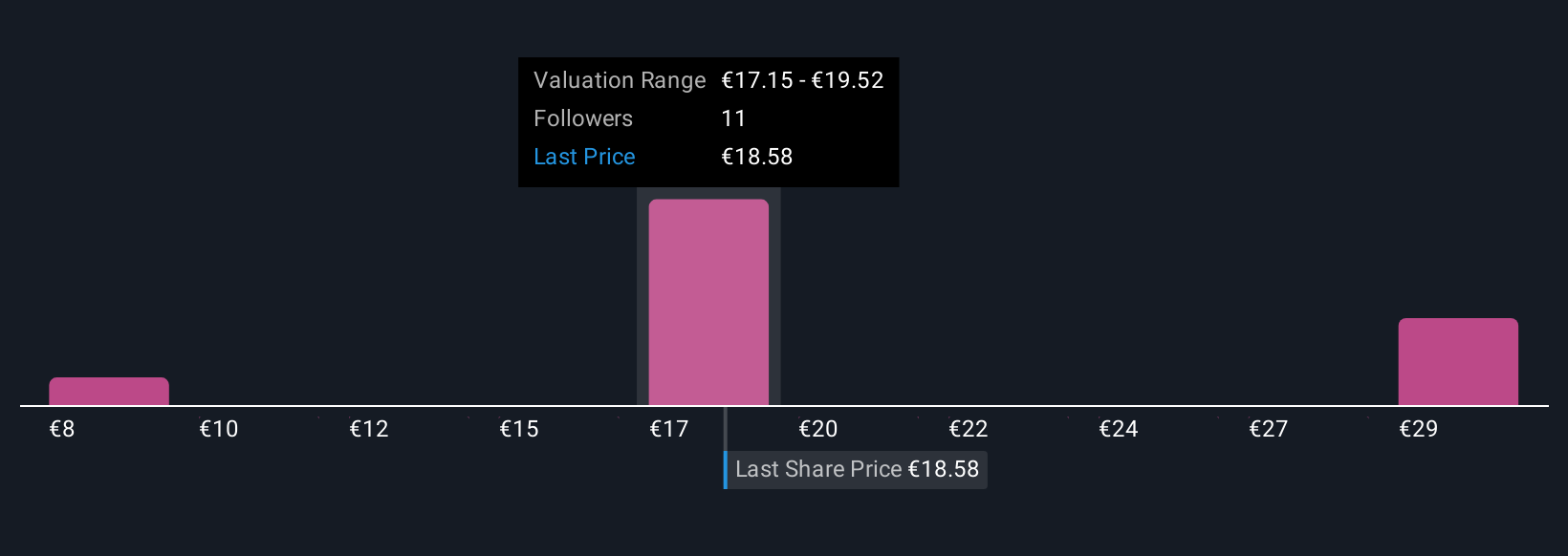Select the €20 axis label
Viewport: 1568px width, 556px height.
(x=818, y=429)
